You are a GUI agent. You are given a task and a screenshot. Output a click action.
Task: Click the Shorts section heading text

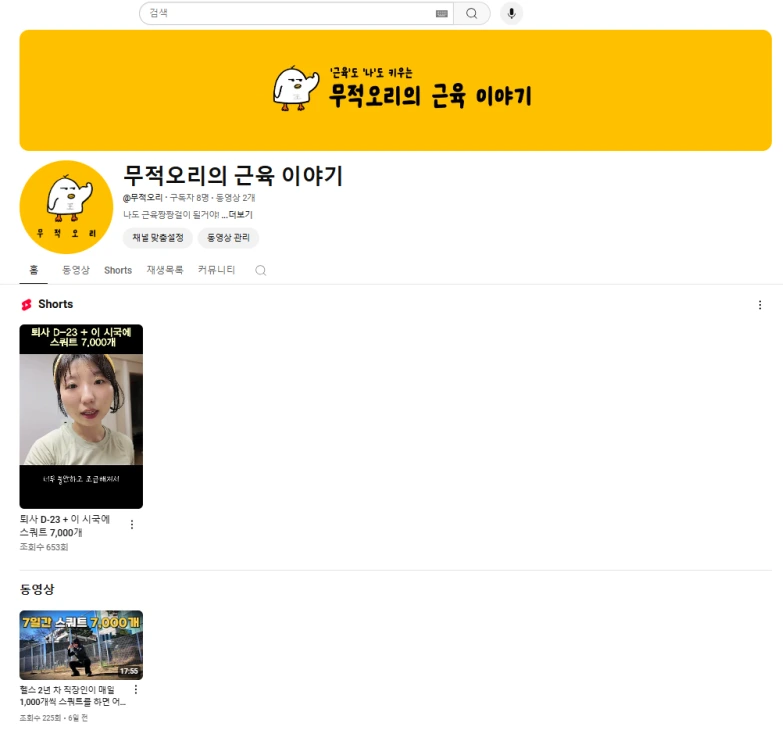click(55, 304)
